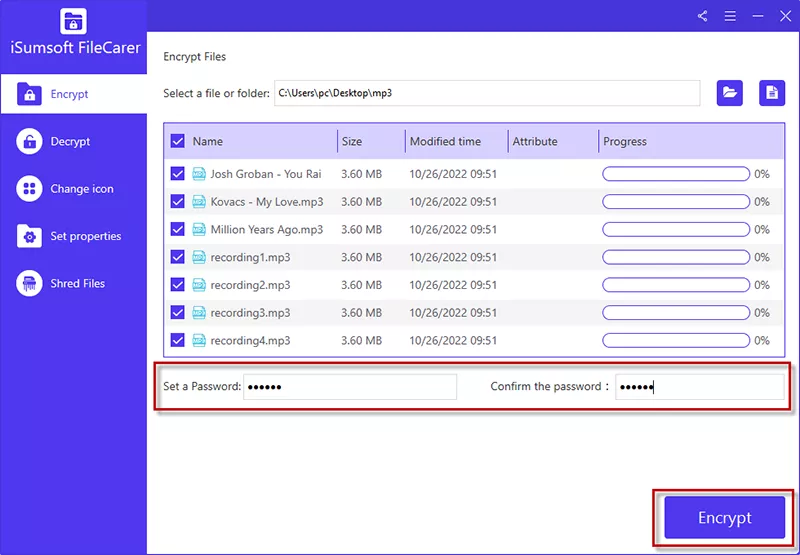Click the progress bar for Josh Groban file
The height and width of the screenshot is (555, 800).
click(675, 174)
